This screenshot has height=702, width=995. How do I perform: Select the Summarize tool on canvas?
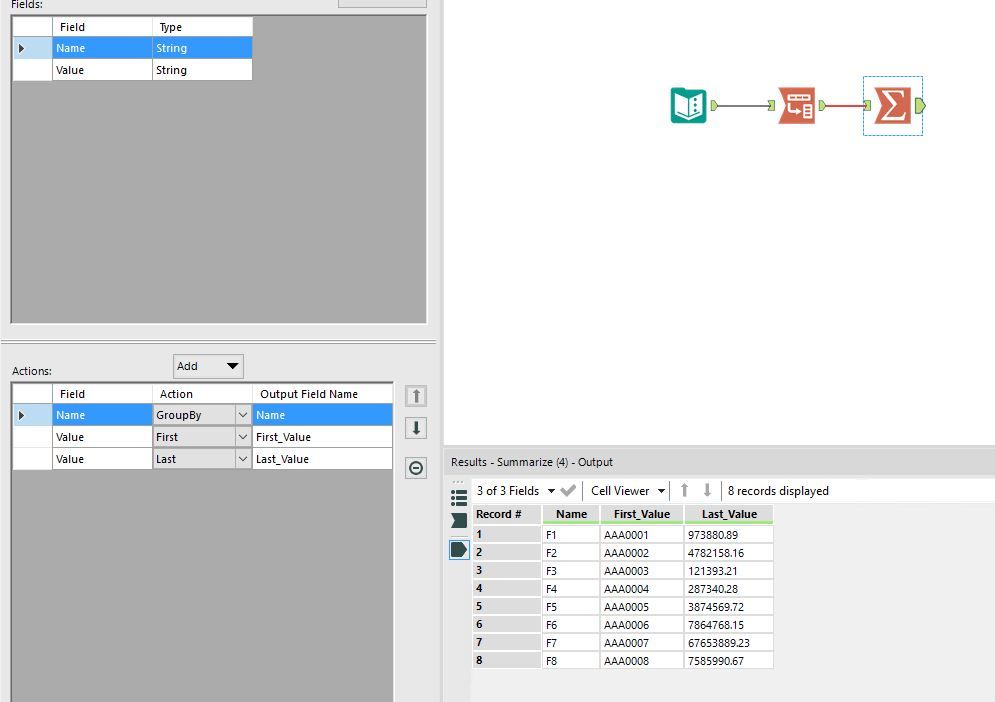click(x=892, y=105)
